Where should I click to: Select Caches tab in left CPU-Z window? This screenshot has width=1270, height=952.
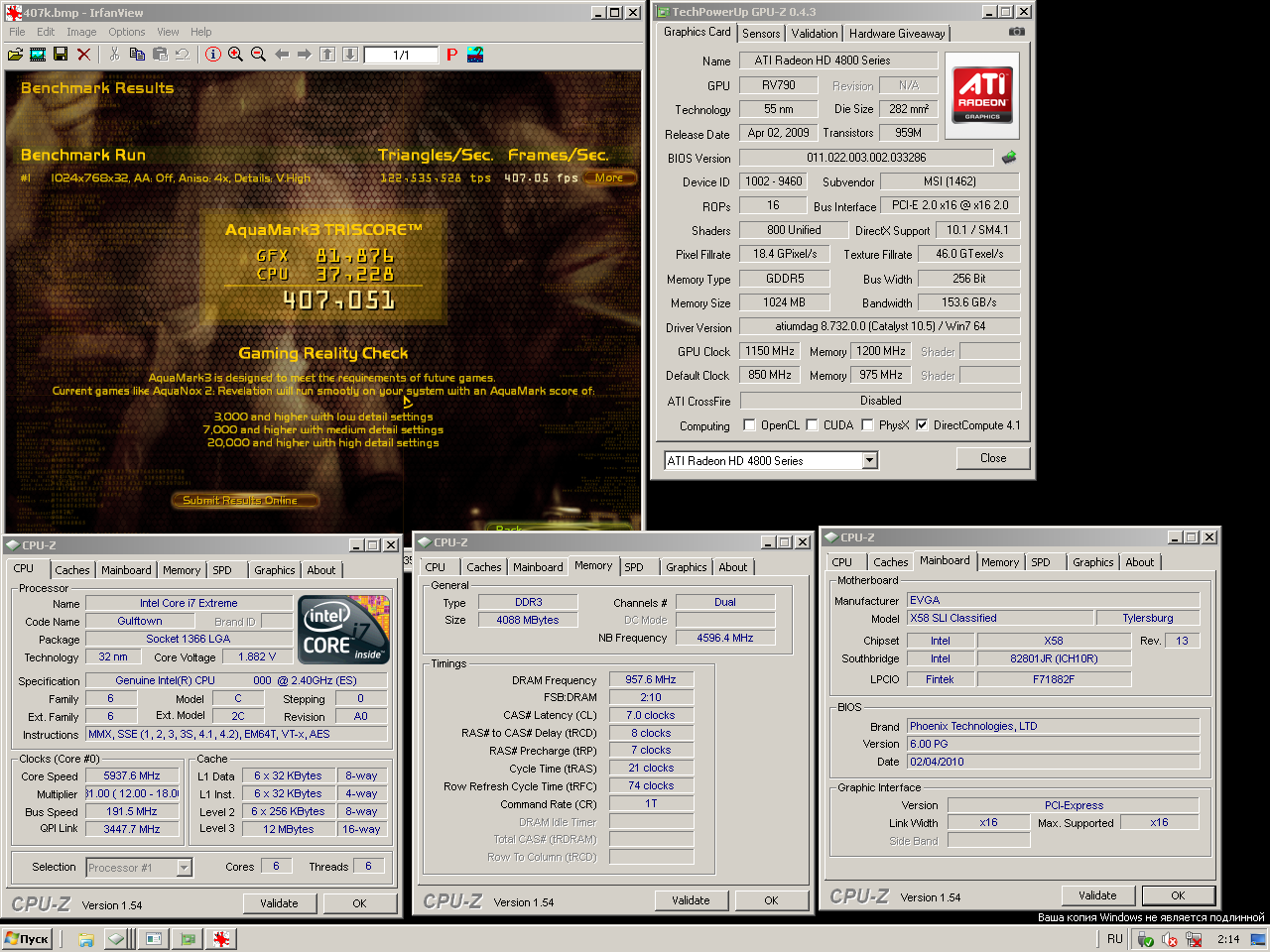point(72,570)
